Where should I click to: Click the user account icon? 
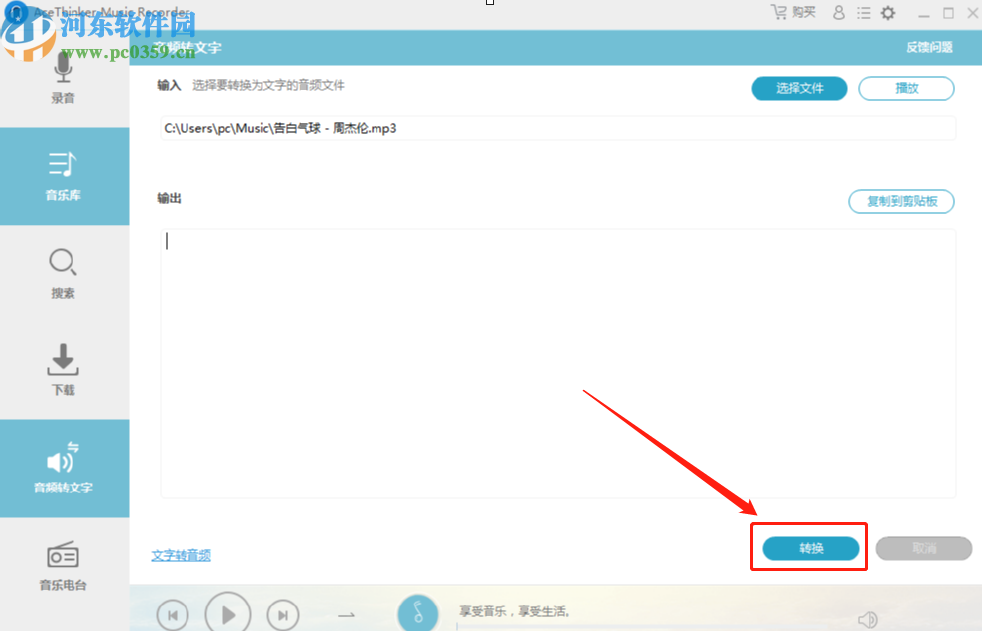pos(838,13)
